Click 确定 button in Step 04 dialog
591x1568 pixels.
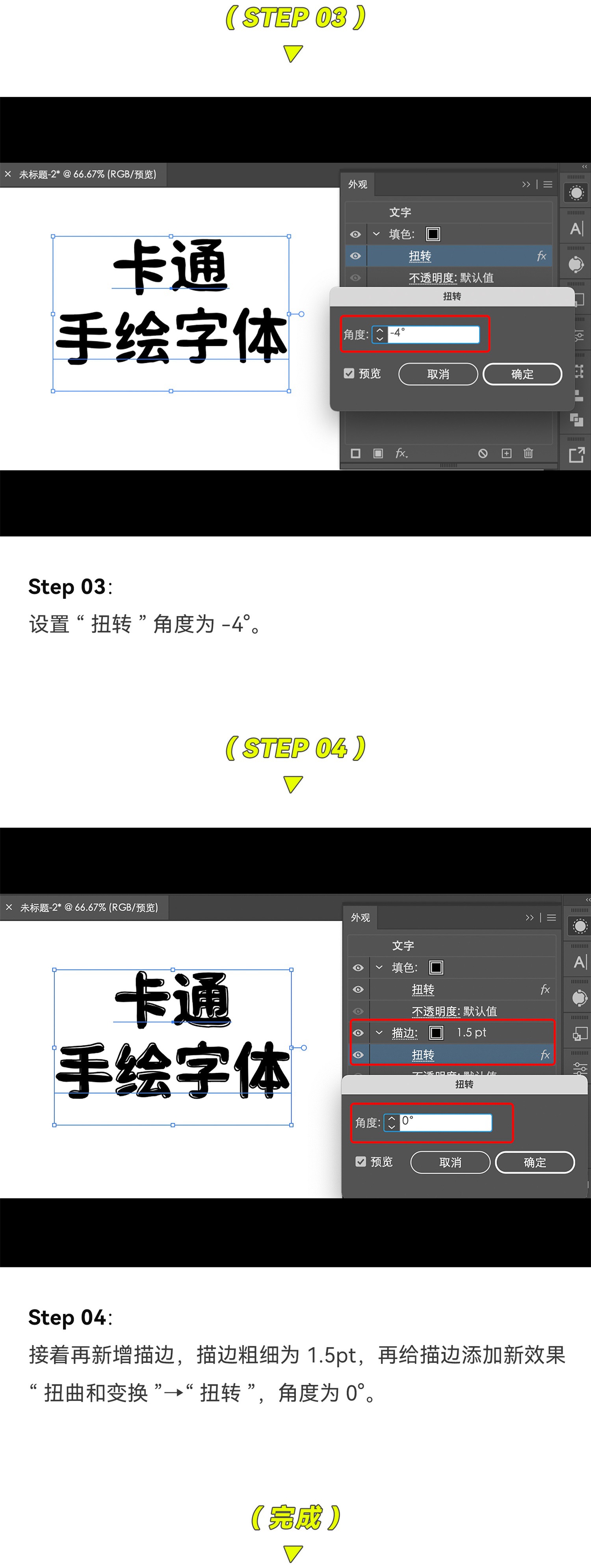pyautogui.click(x=535, y=1163)
